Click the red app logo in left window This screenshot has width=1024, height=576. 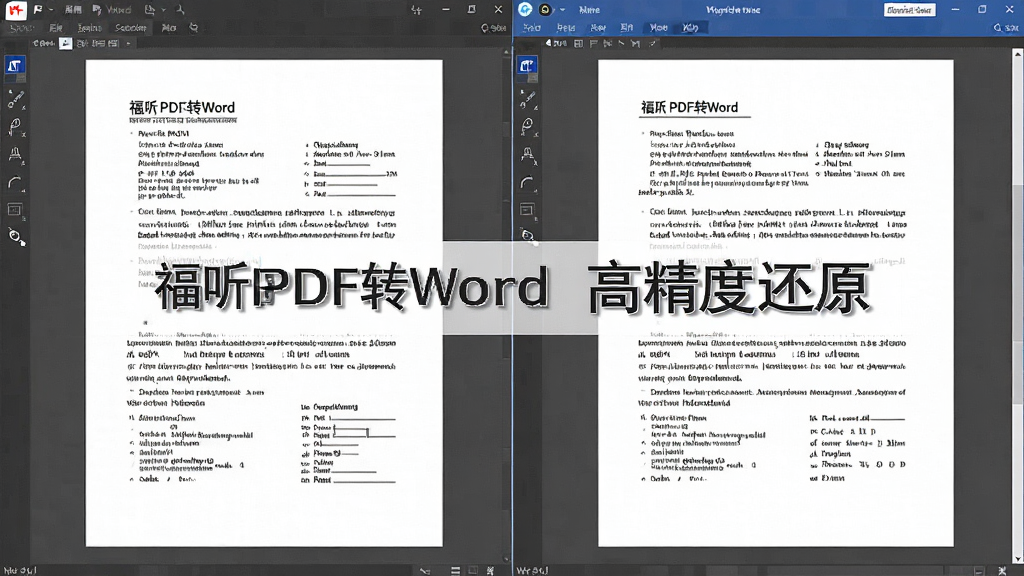click(16, 10)
